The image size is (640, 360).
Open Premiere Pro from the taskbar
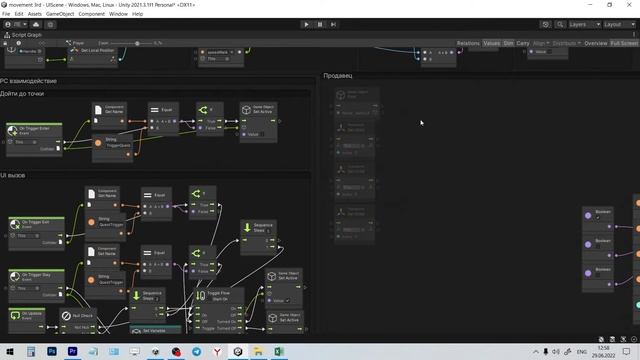point(73,351)
